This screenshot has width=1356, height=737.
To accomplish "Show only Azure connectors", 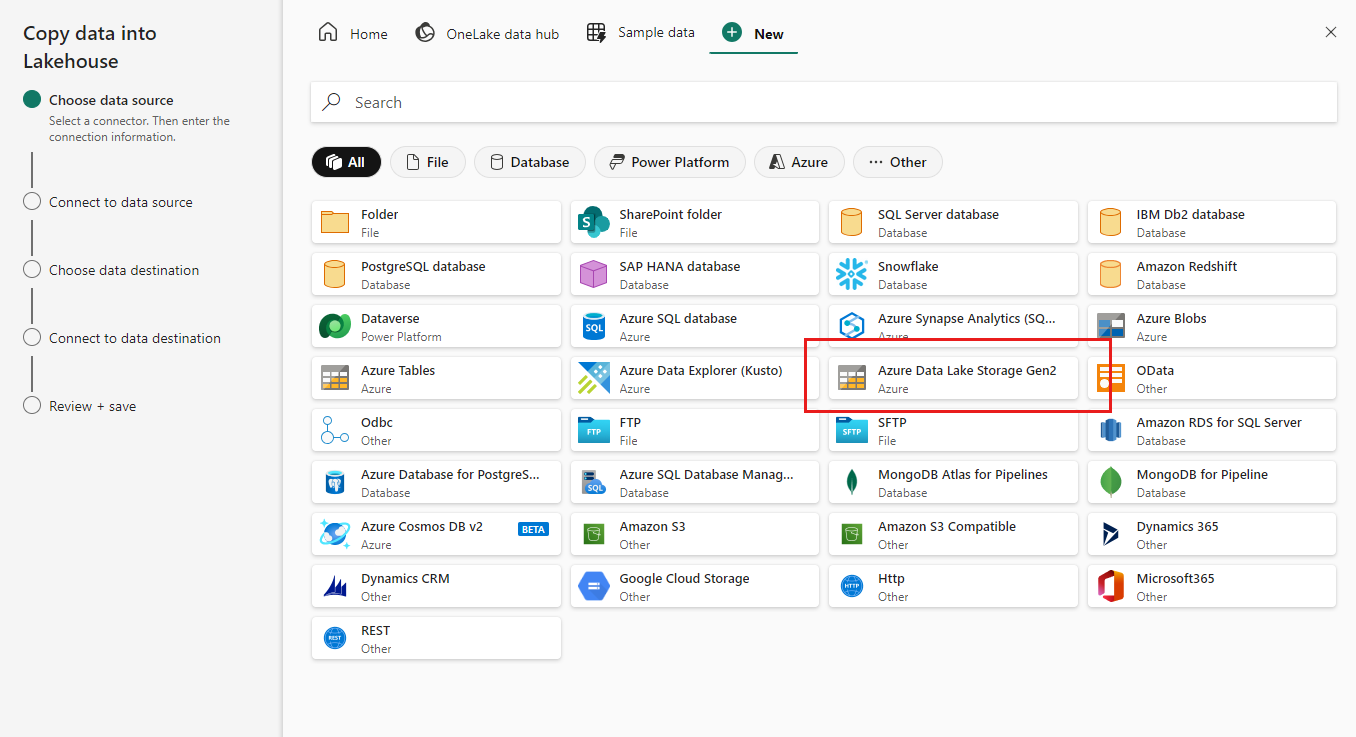I will click(x=798, y=162).
